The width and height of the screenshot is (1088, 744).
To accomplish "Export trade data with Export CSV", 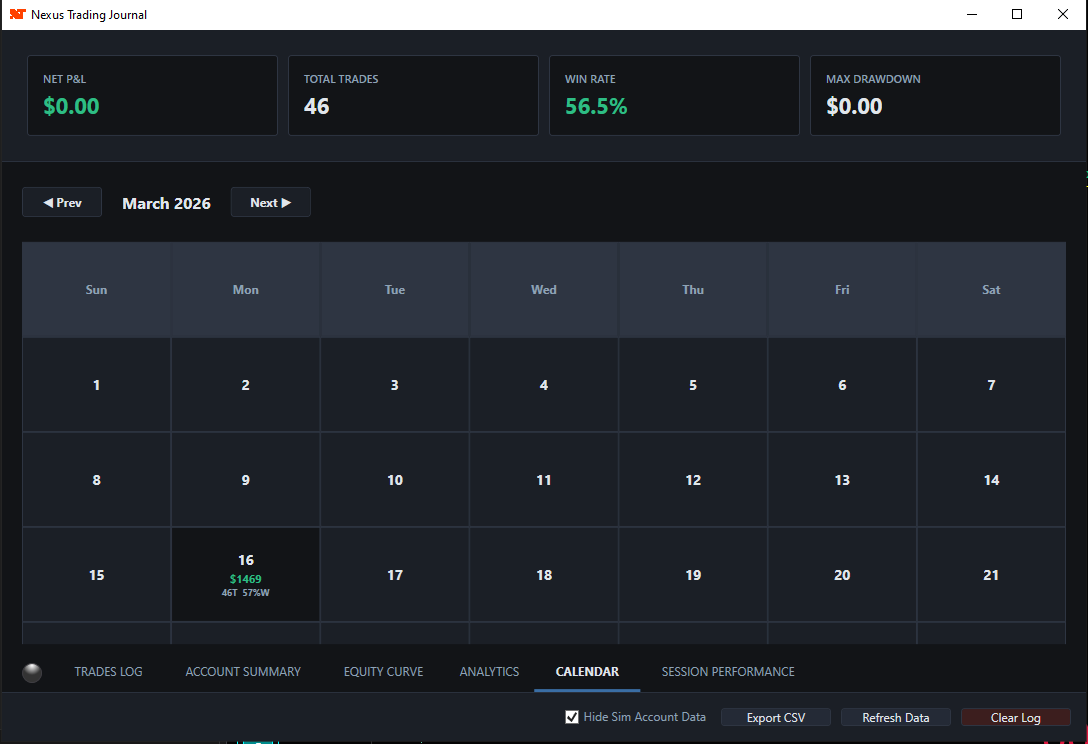I will (775, 716).
